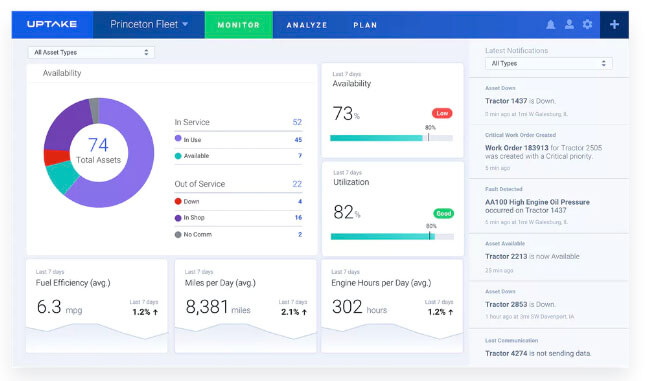Click the Latest Notifications heading

pyautogui.click(x=516, y=50)
